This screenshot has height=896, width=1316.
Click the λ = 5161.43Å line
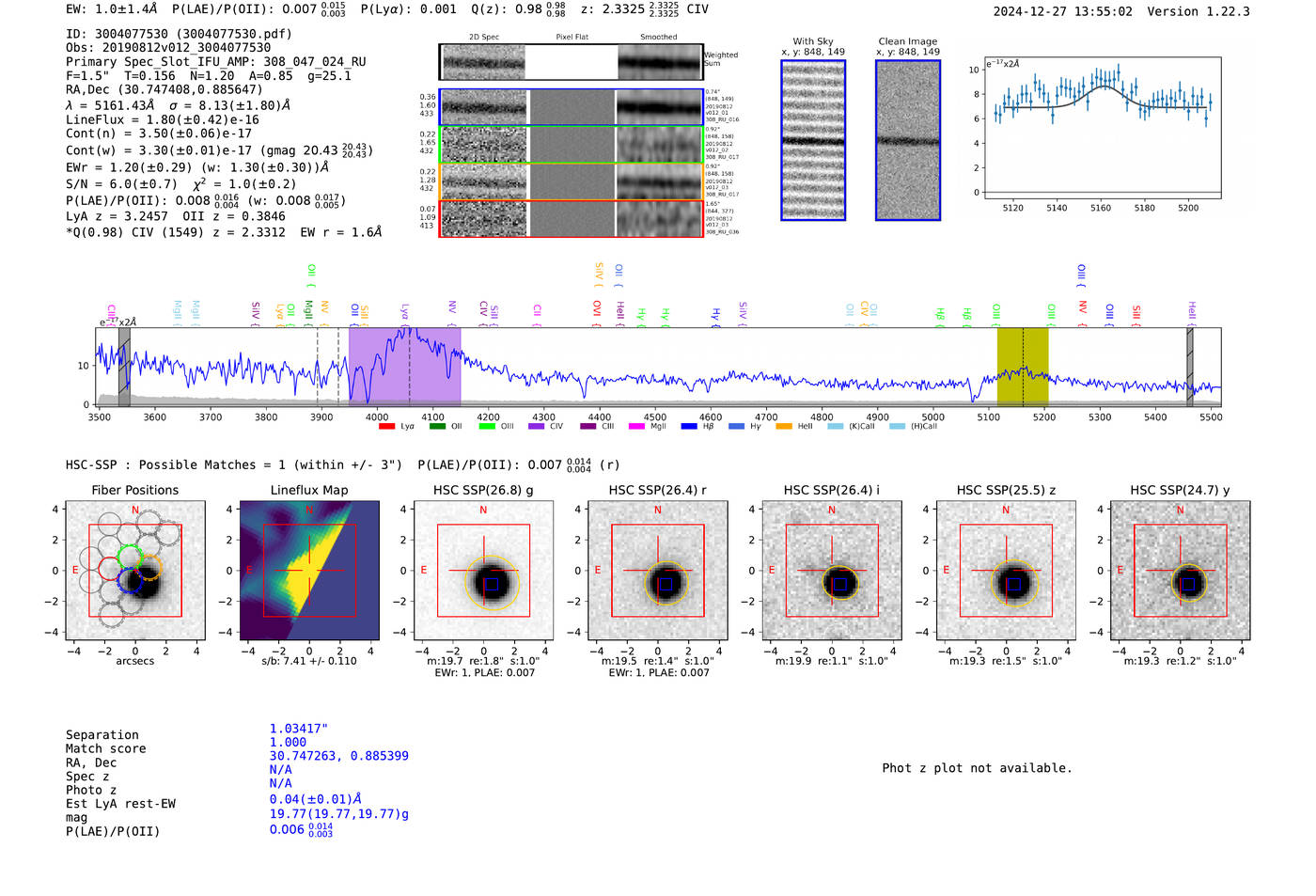pos(179,105)
